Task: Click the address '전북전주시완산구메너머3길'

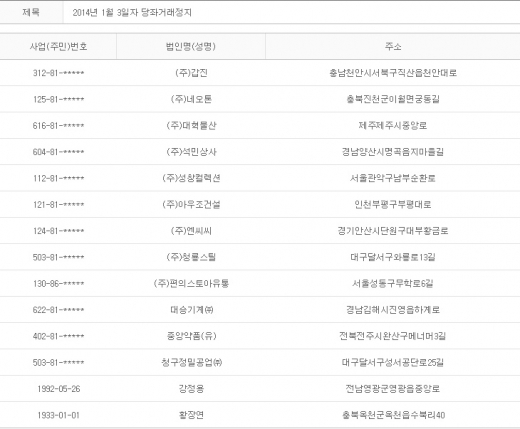Action: tap(393, 336)
